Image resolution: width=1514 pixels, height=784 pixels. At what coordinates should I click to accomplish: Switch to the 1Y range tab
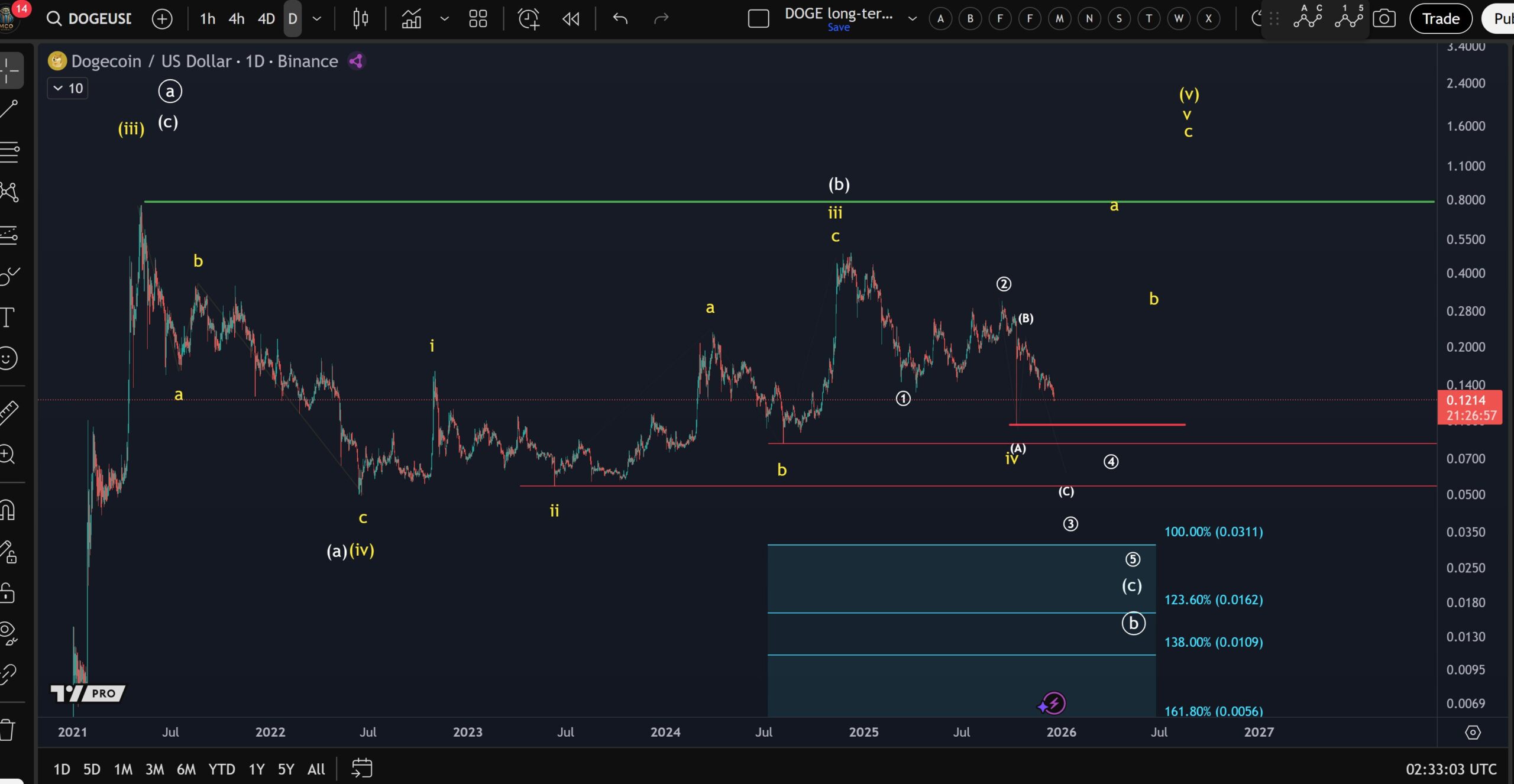[x=257, y=769]
